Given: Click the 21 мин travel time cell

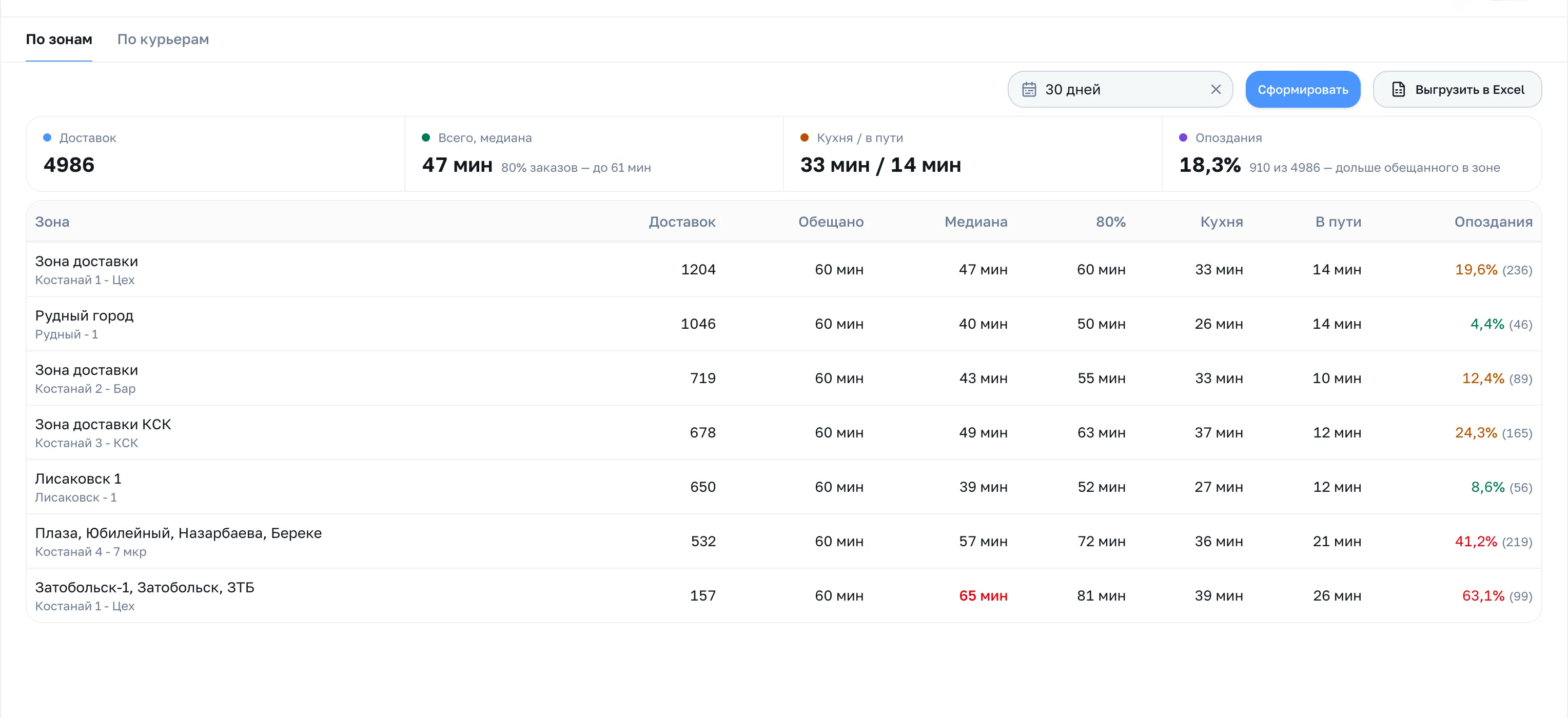Looking at the screenshot, I should tap(1337, 542).
